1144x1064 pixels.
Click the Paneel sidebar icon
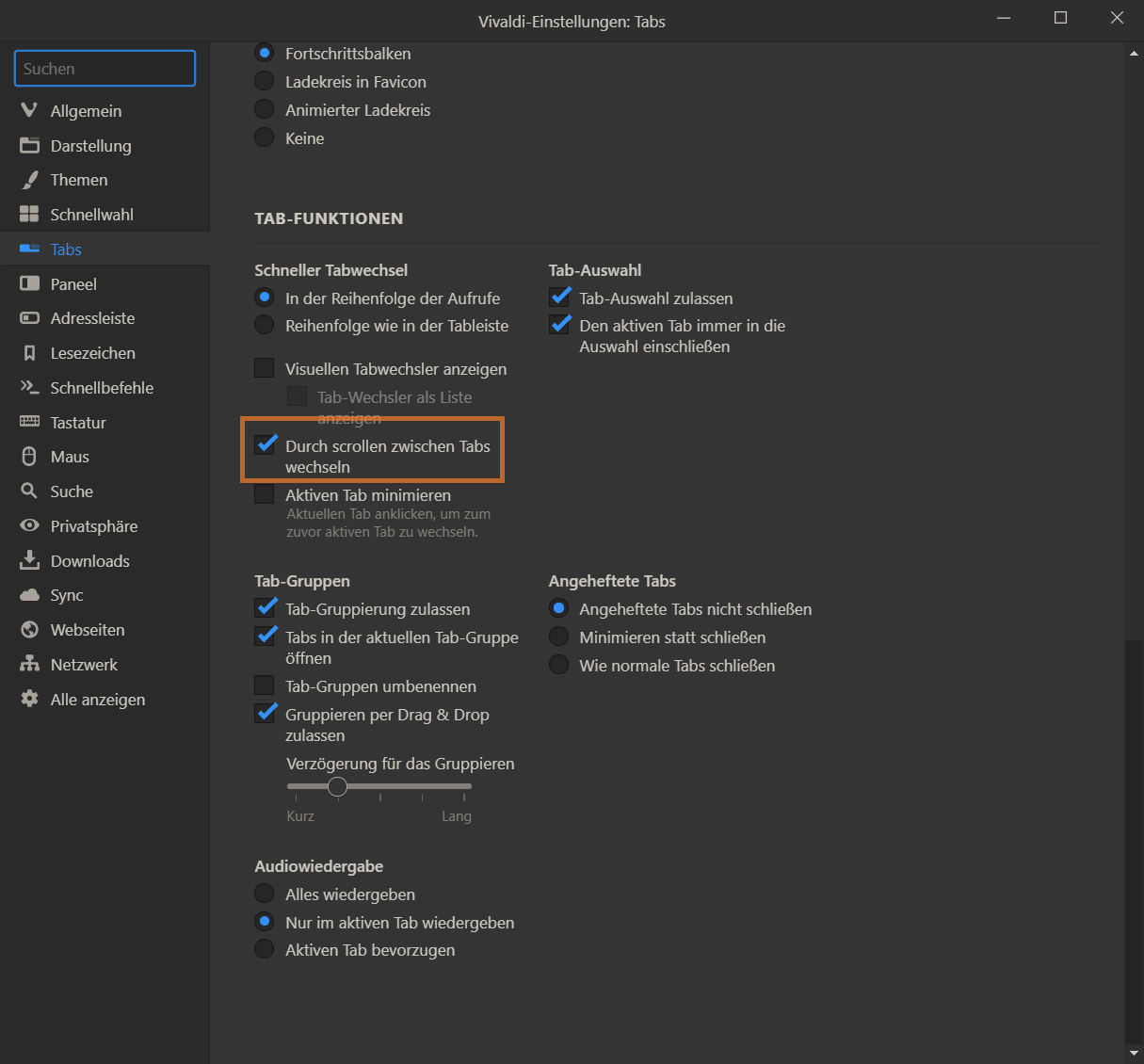coord(29,283)
